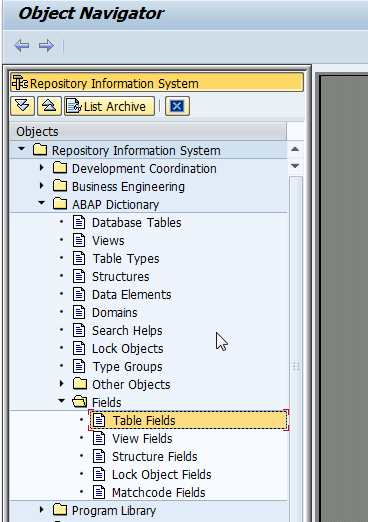368x522 pixels.
Task: Collapse the Fields folder
Action: (62, 401)
